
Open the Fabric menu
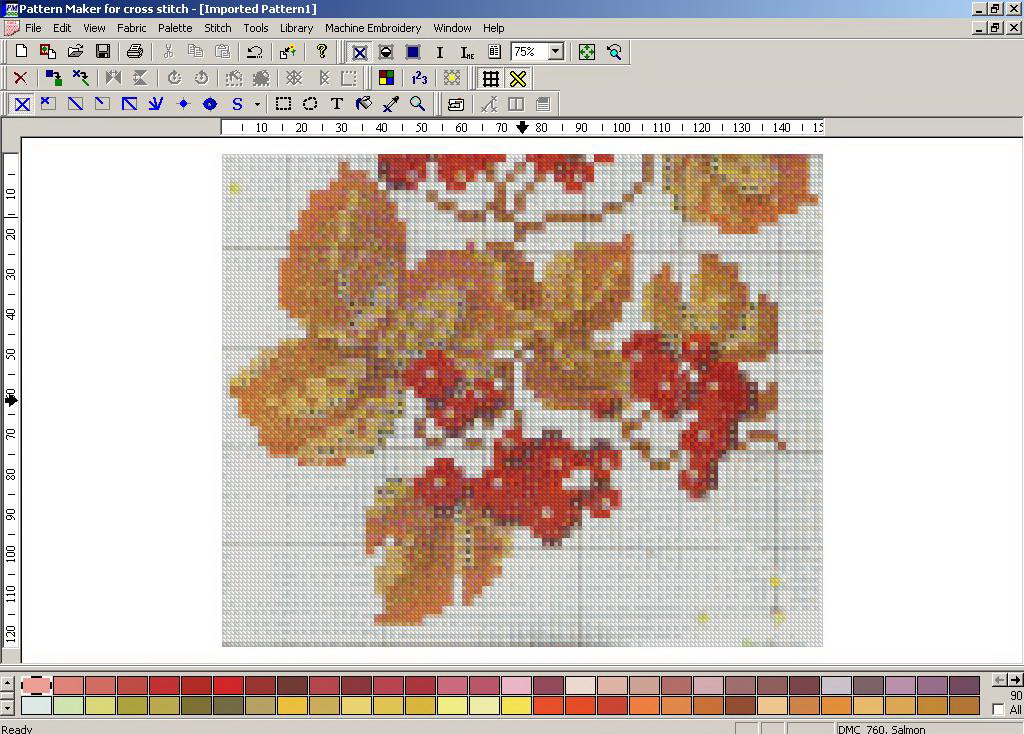pyautogui.click(x=131, y=28)
